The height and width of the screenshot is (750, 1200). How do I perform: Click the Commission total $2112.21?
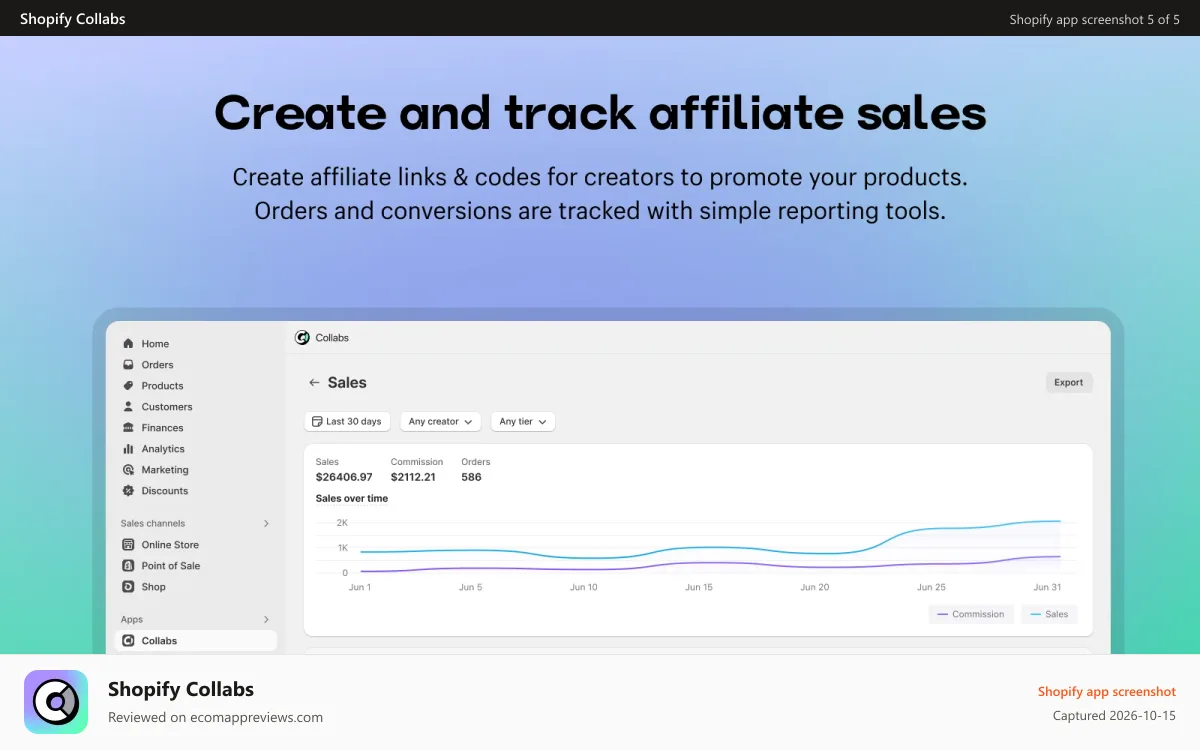(x=413, y=477)
